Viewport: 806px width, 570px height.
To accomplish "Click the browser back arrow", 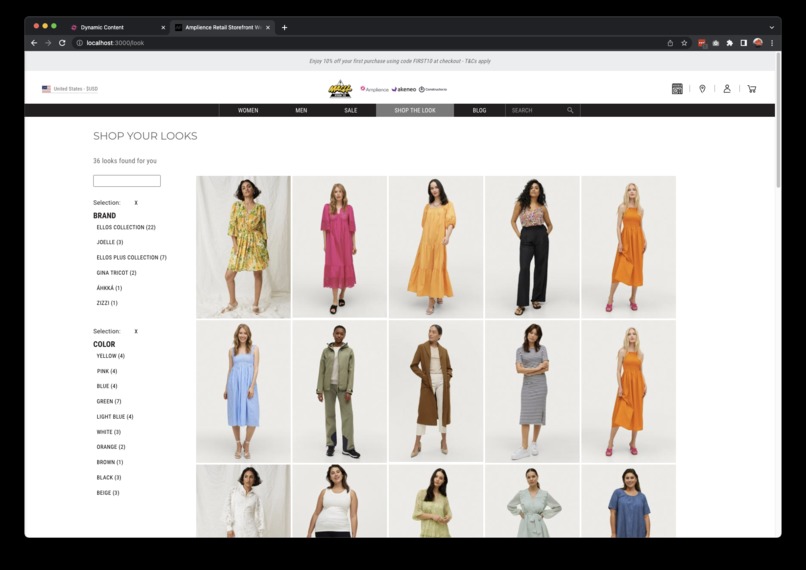I will (34, 43).
